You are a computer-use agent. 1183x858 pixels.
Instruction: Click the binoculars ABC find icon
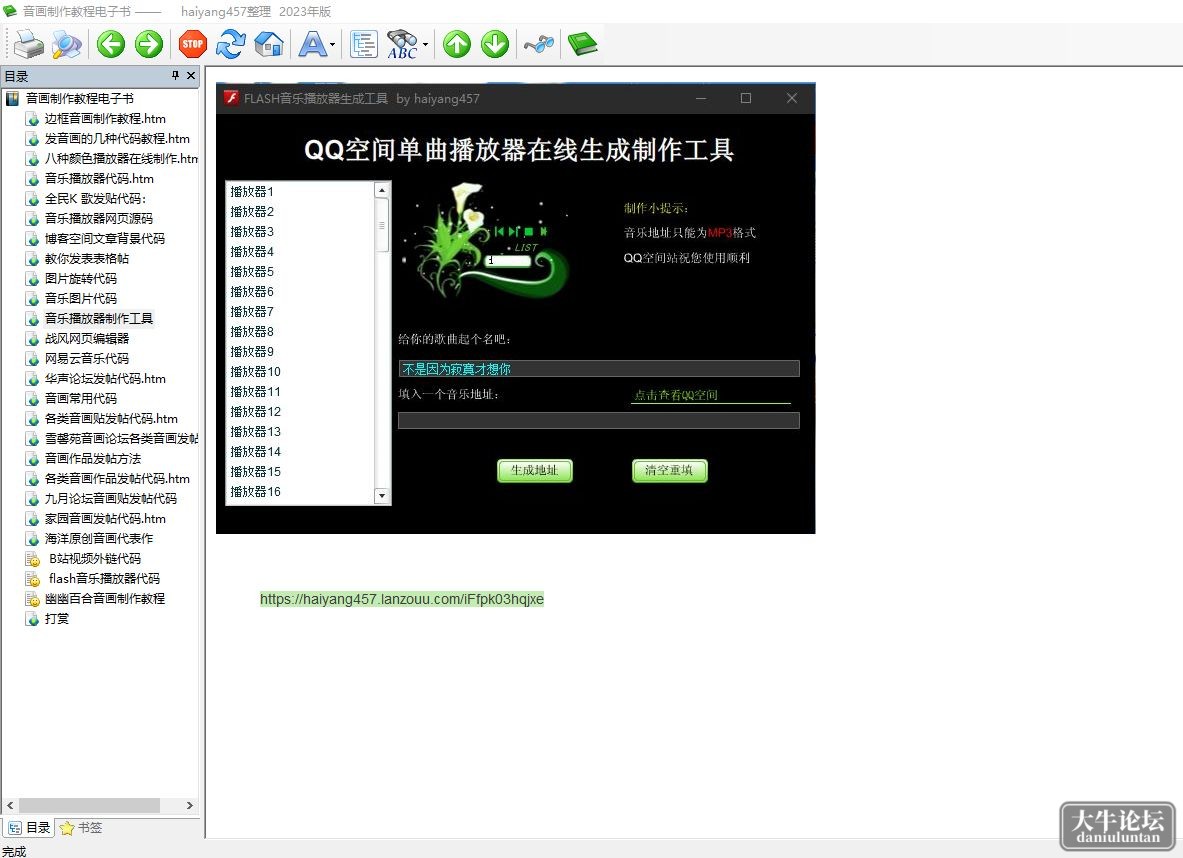point(402,45)
